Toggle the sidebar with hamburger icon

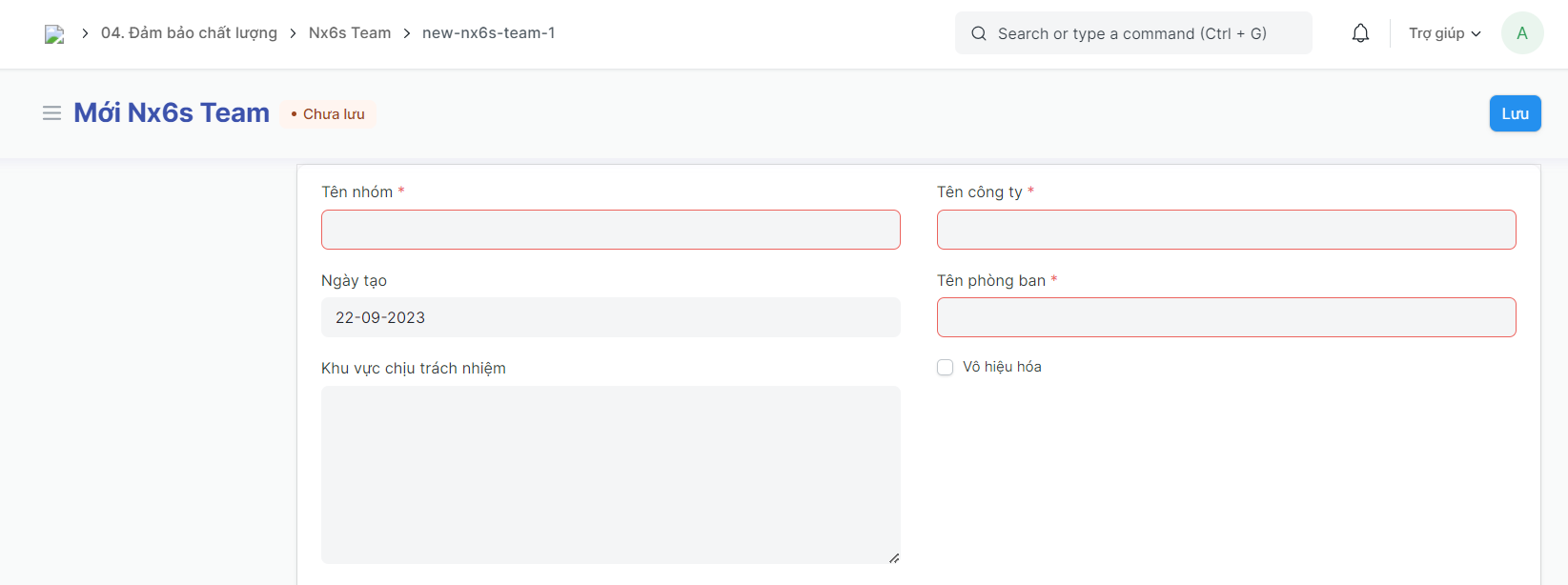point(51,113)
